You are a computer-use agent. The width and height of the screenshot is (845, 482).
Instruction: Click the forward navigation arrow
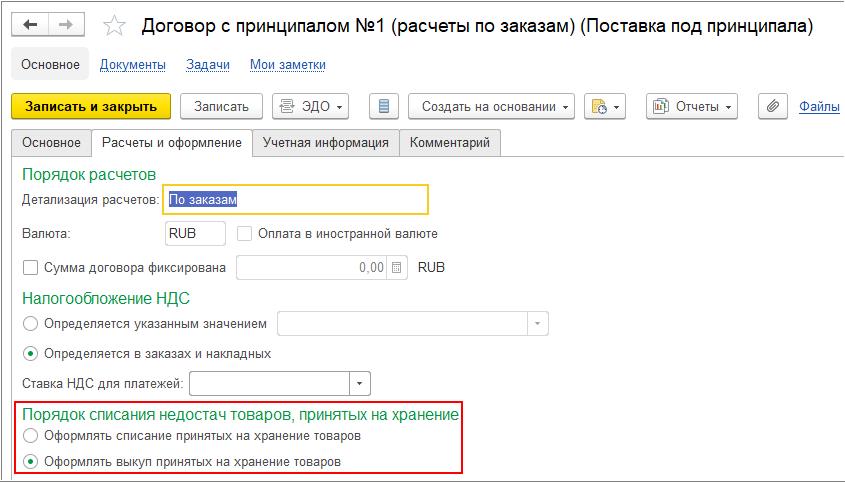pos(66,26)
